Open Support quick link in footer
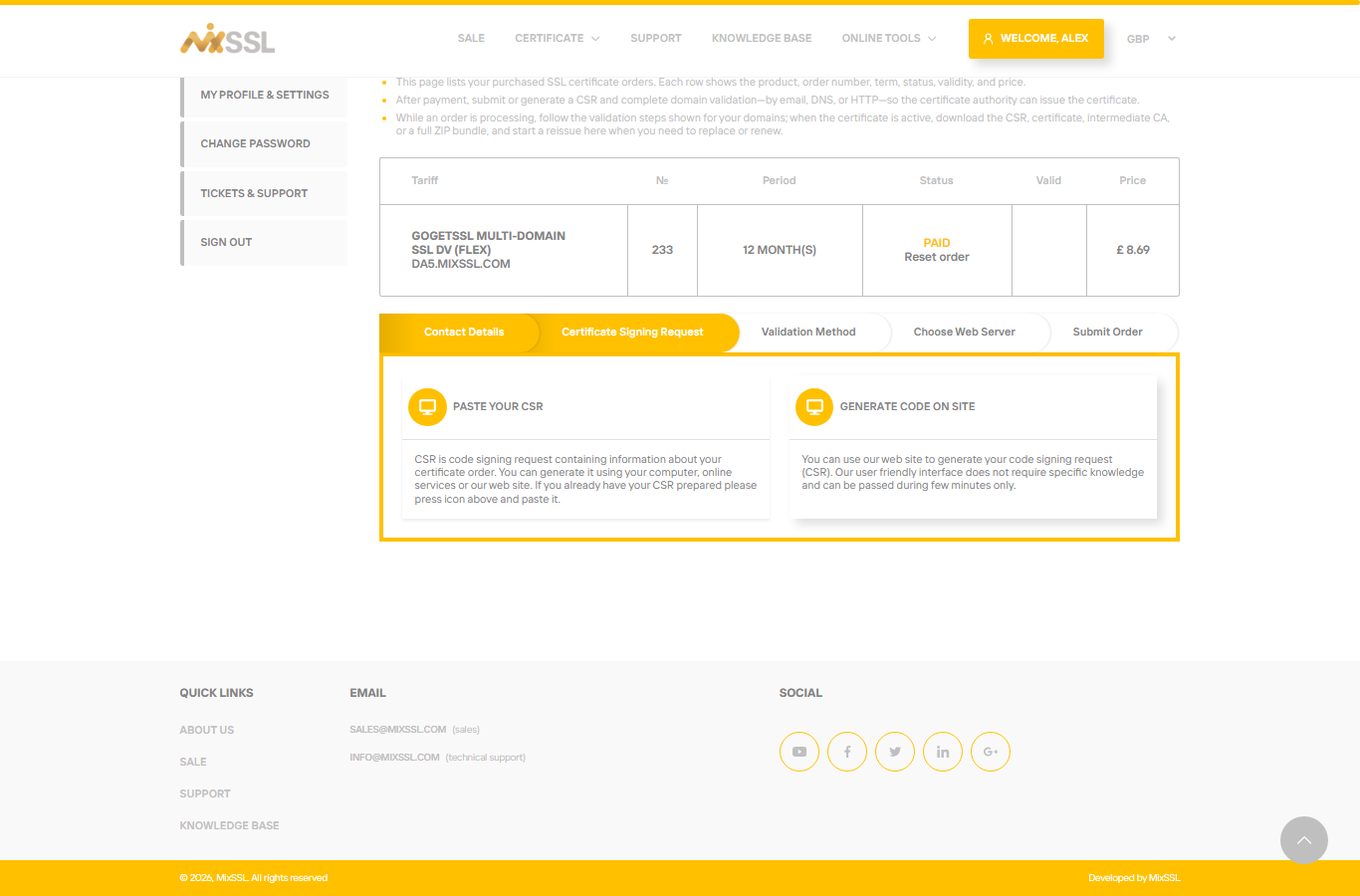The width and height of the screenshot is (1360, 896). pos(205,793)
